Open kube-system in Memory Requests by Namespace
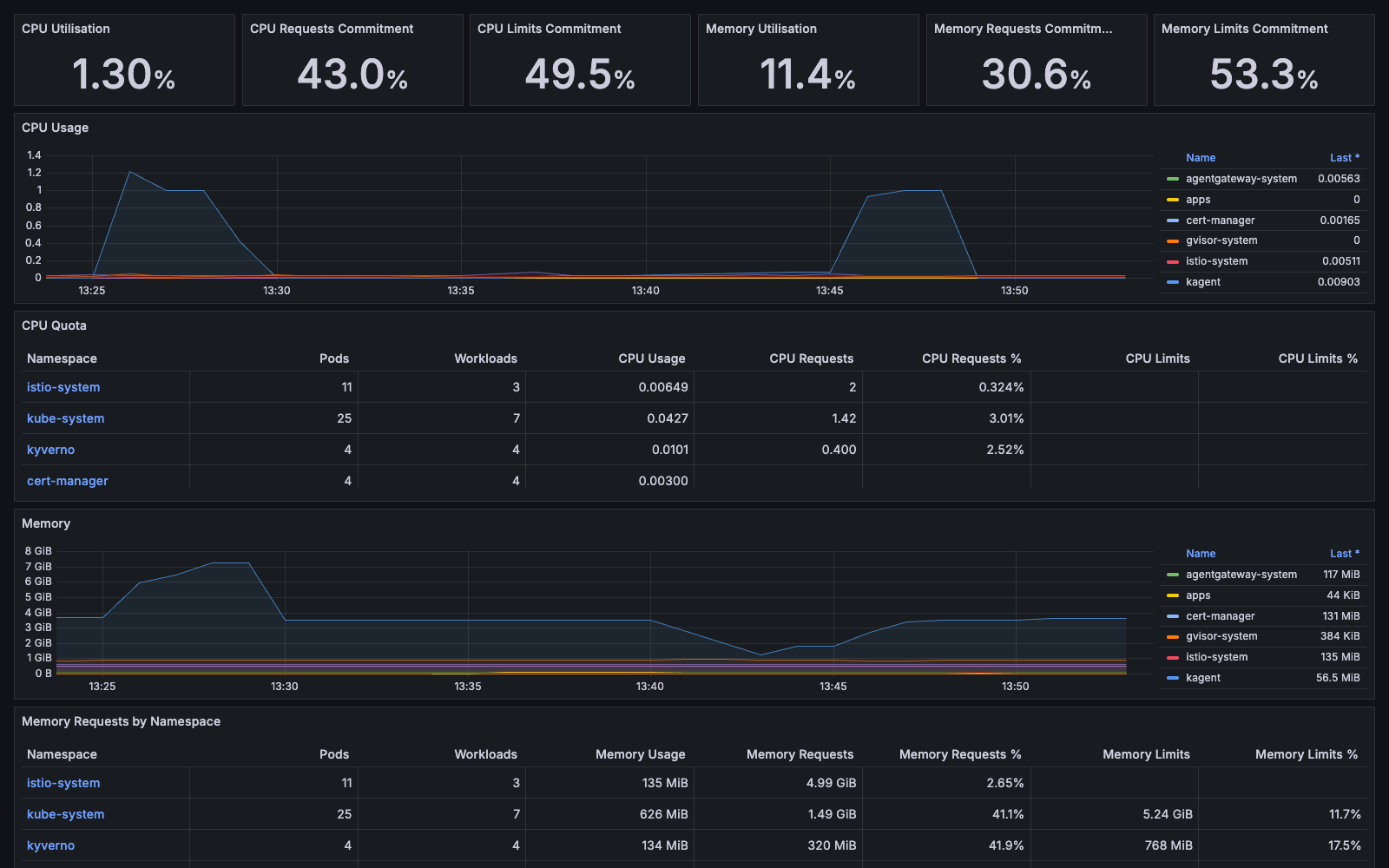Screen dimensions: 1389x868 (x=65, y=814)
